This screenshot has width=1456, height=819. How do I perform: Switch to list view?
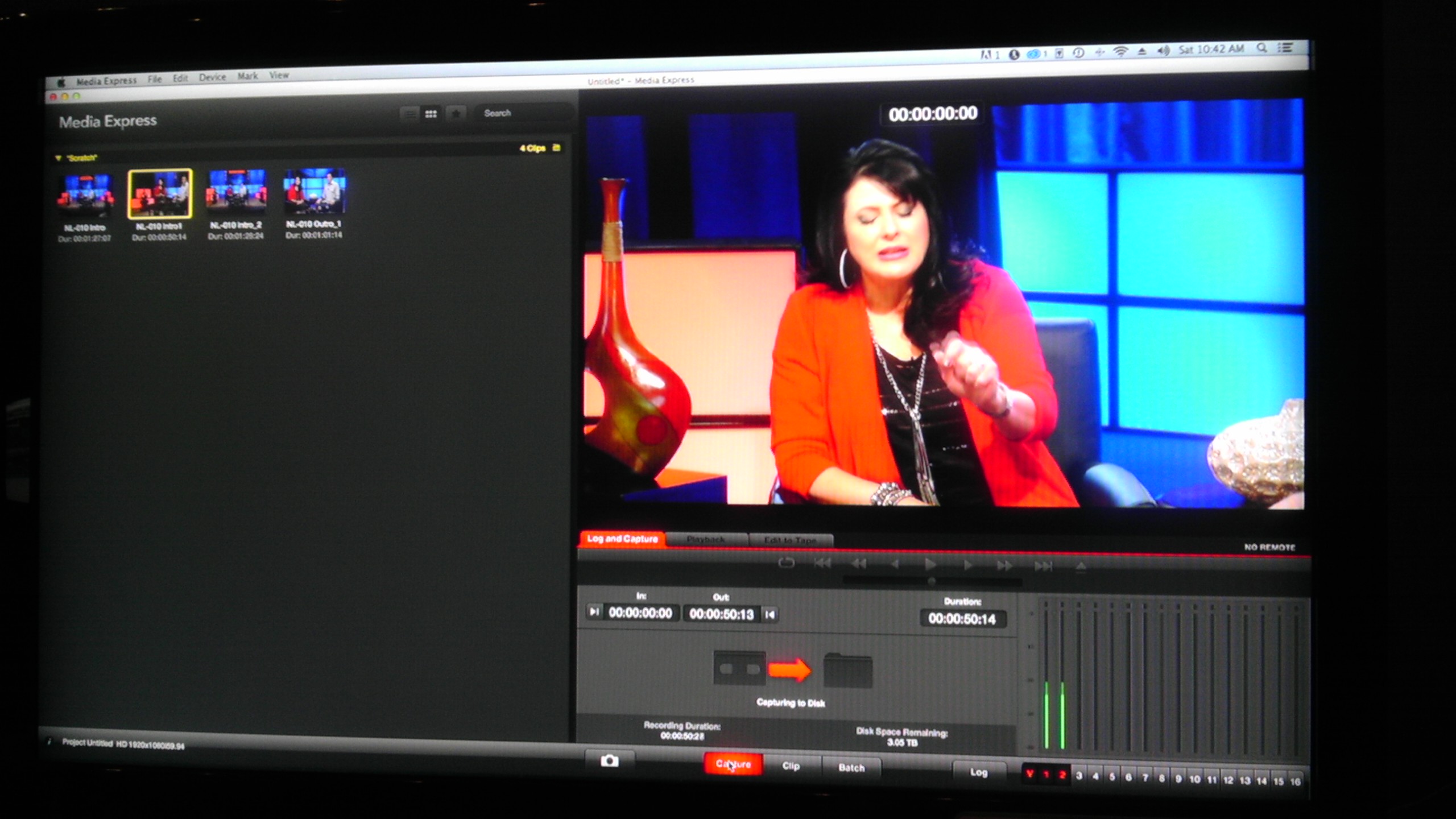tap(409, 114)
